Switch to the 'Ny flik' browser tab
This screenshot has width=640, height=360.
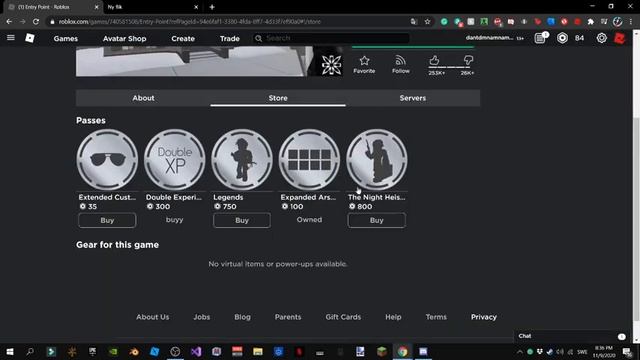(x=152, y=7)
